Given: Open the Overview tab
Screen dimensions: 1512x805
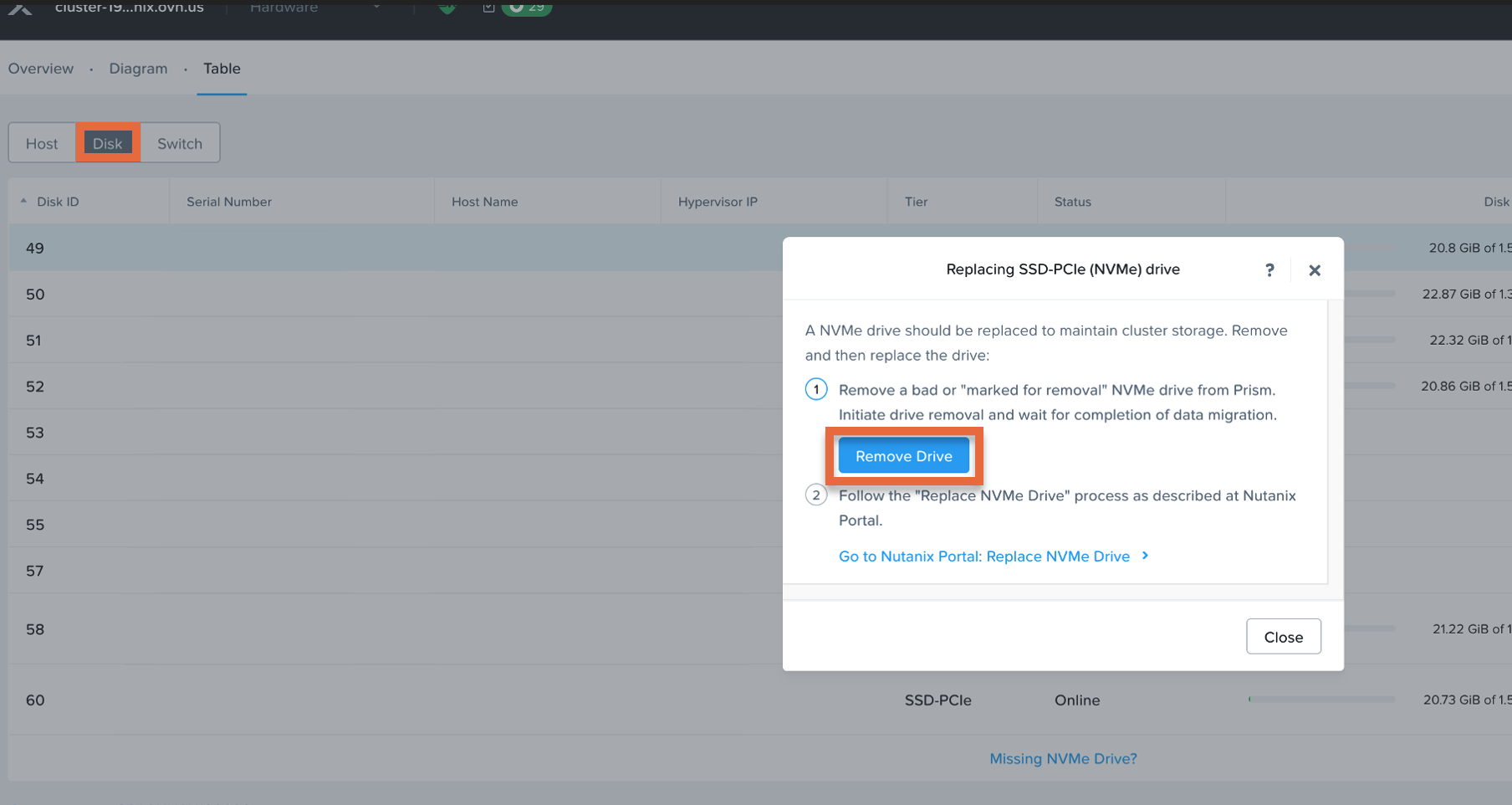Looking at the screenshot, I should click(41, 69).
